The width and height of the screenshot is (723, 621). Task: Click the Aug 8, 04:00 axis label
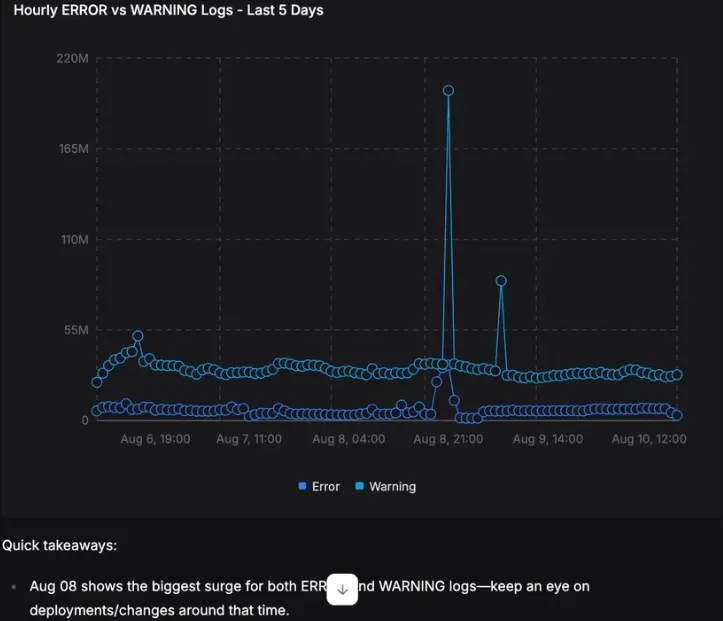(348, 439)
